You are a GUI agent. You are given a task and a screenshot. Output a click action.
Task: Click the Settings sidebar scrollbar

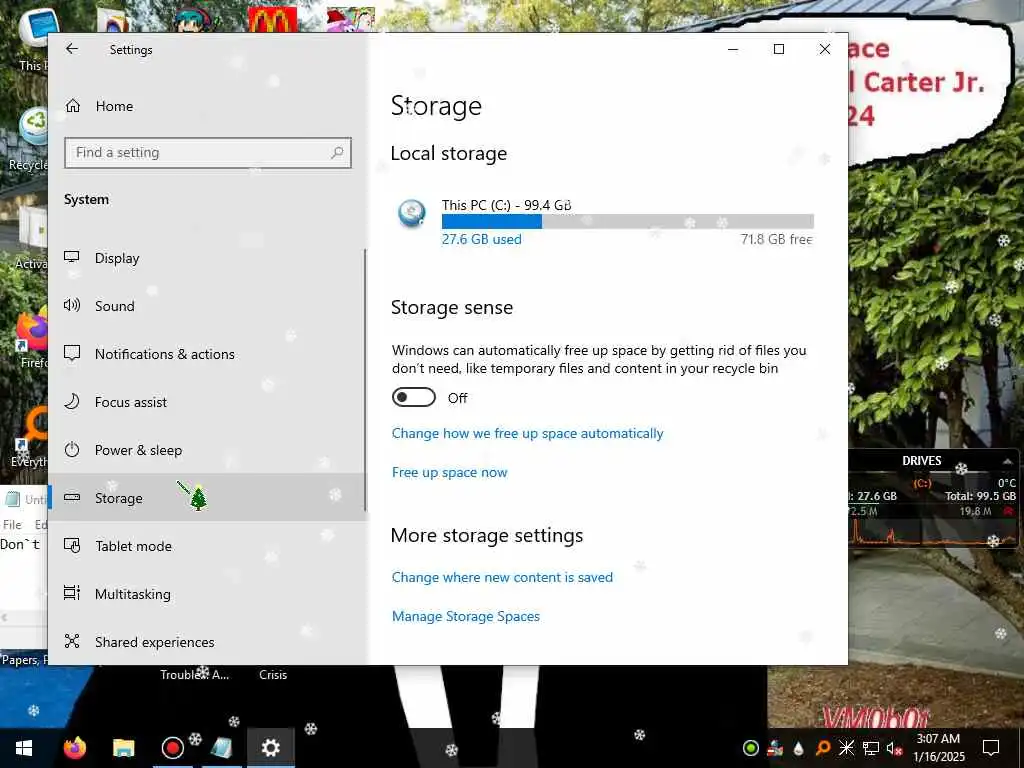[364, 380]
